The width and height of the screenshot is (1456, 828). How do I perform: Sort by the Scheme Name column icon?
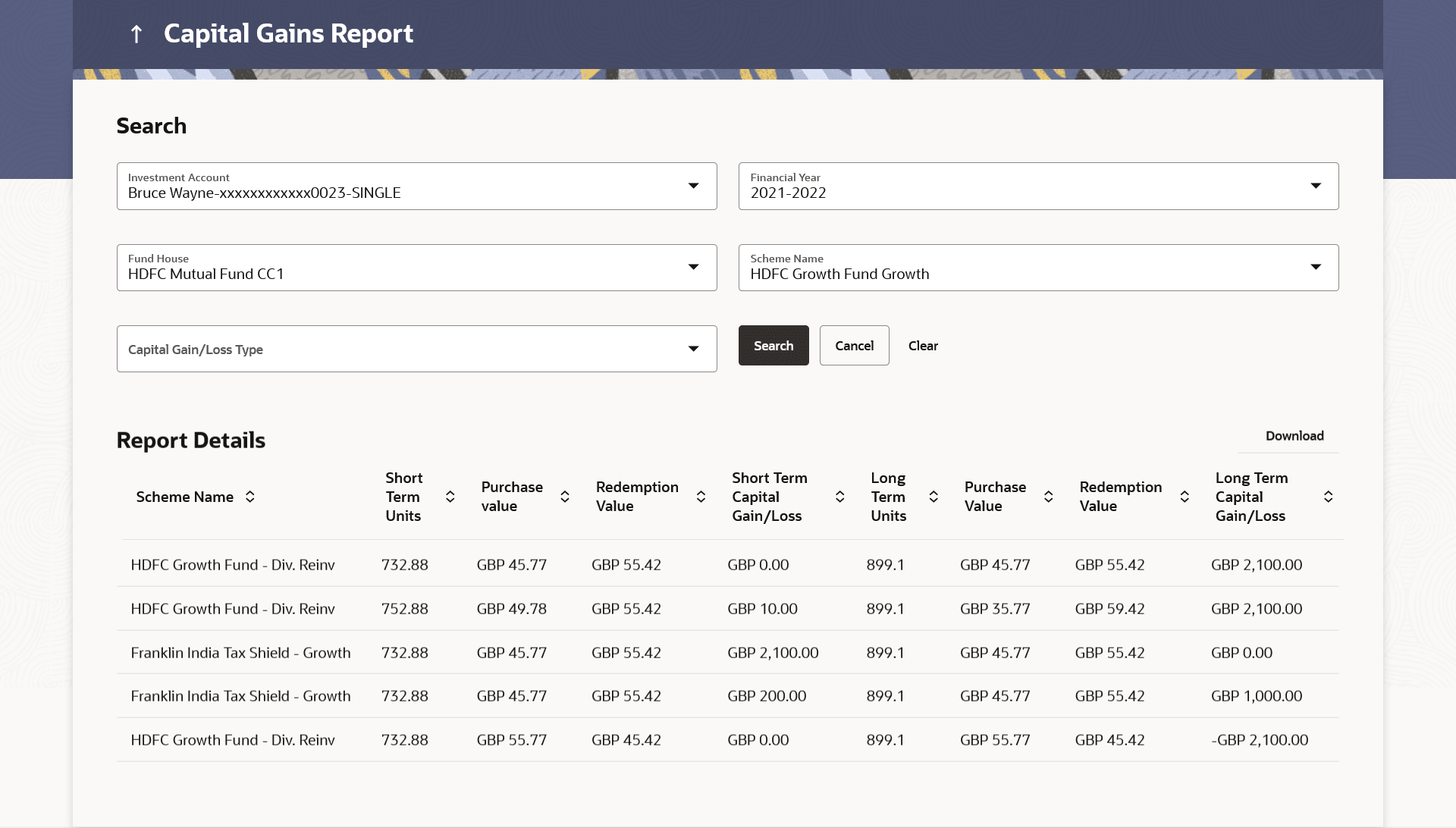249,497
